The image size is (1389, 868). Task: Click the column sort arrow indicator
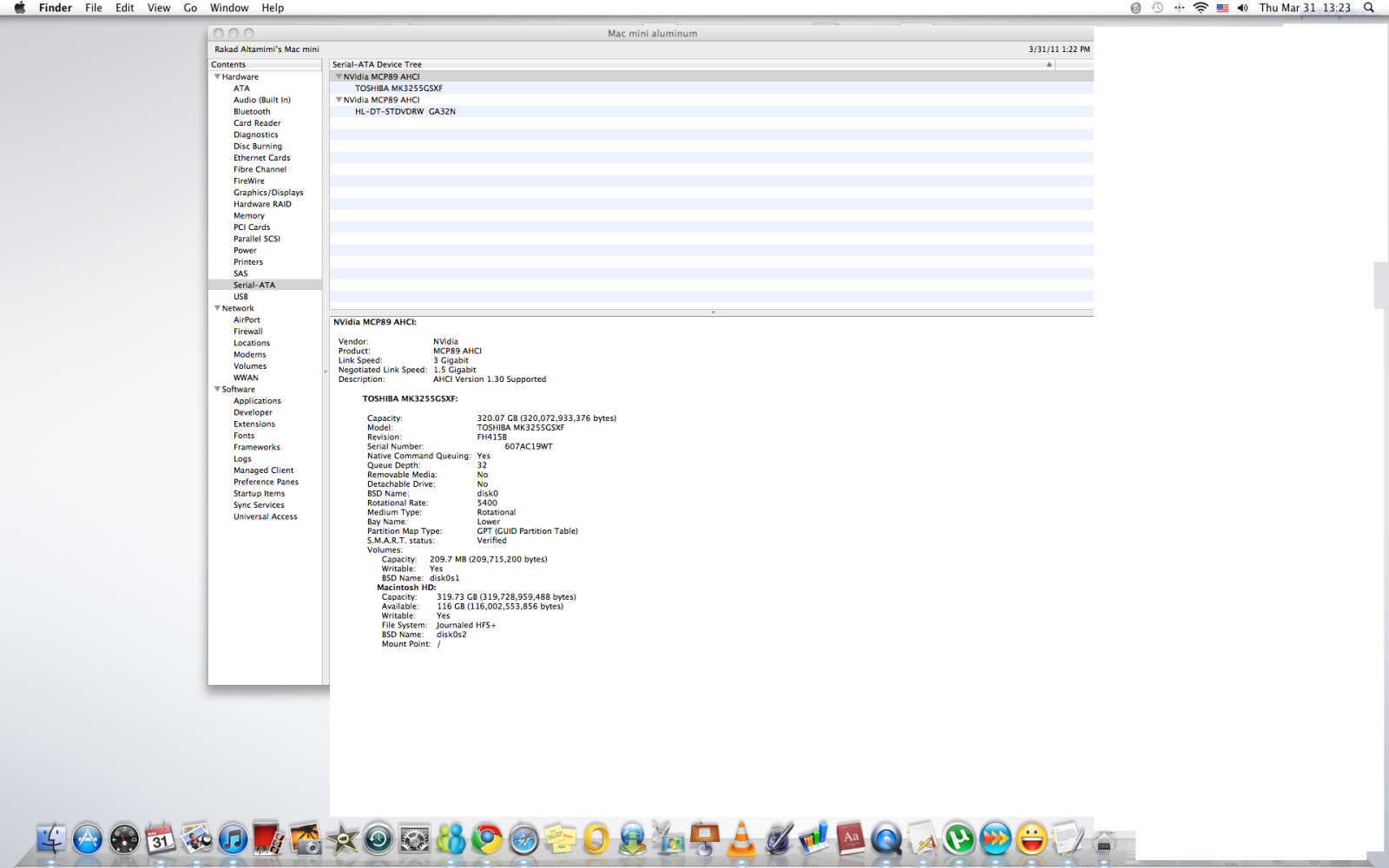click(x=1049, y=64)
